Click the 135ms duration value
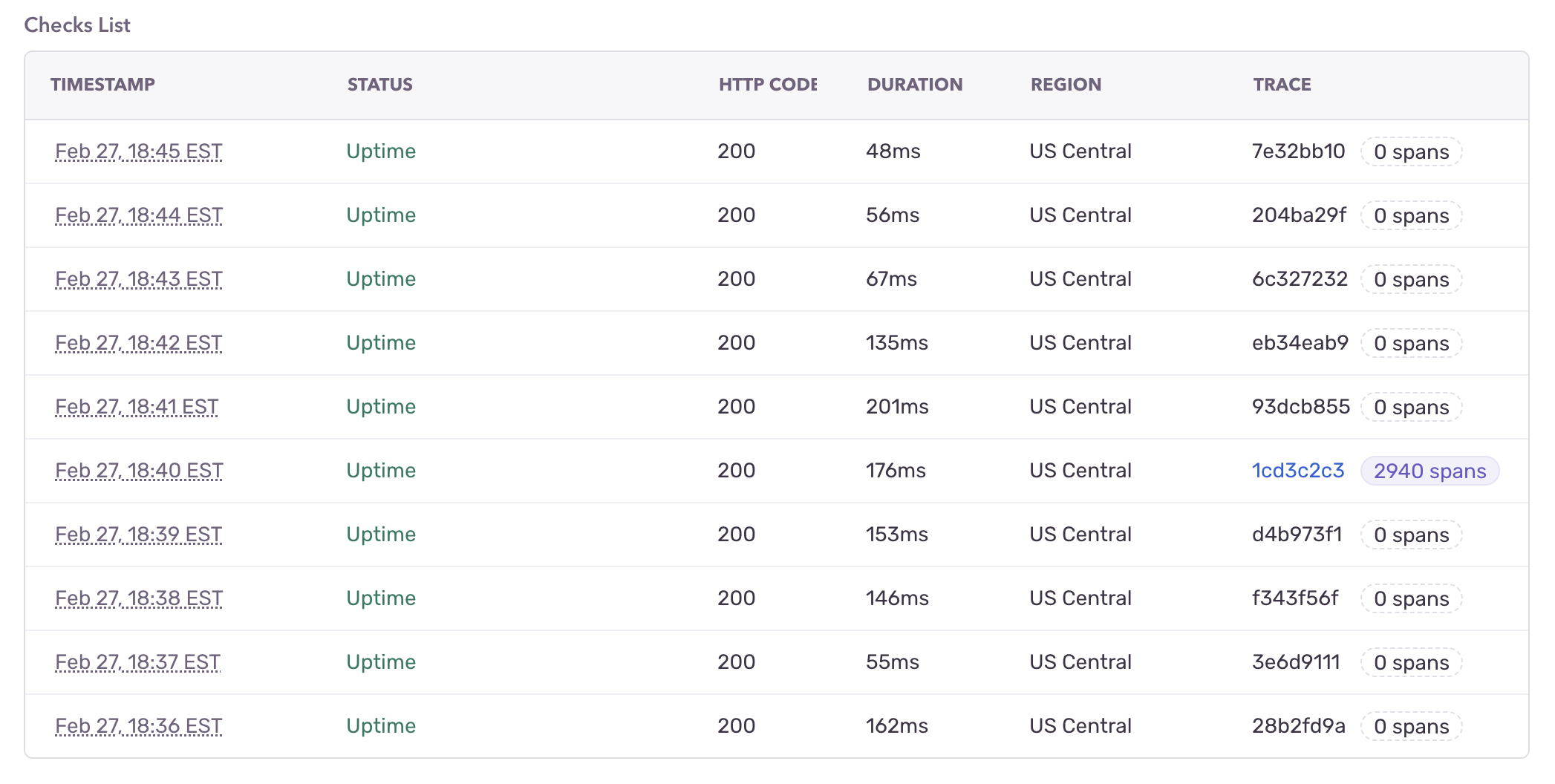 [x=896, y=343]
